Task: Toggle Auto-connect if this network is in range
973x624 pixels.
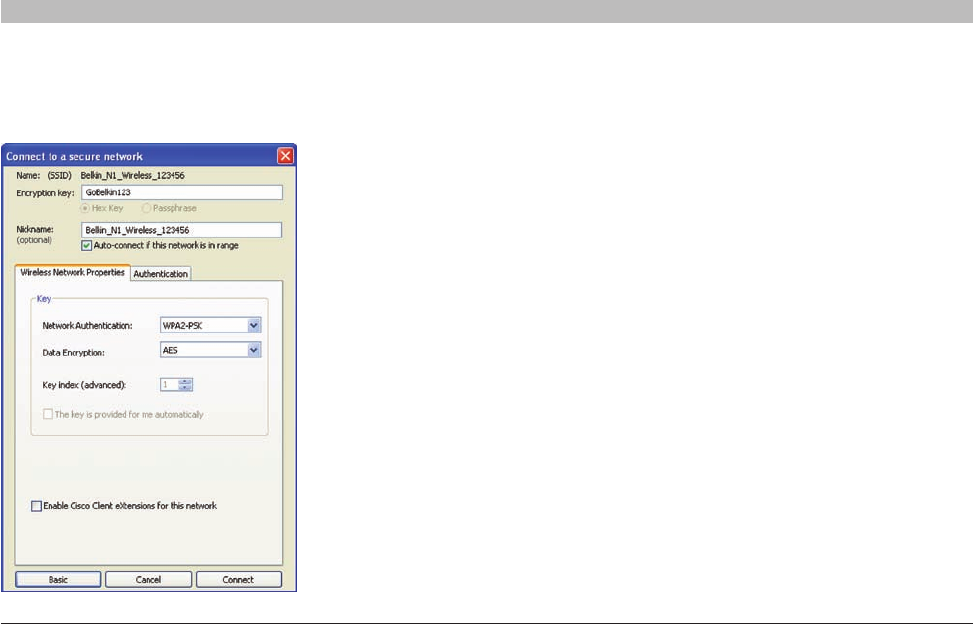Action: (87, 246)
